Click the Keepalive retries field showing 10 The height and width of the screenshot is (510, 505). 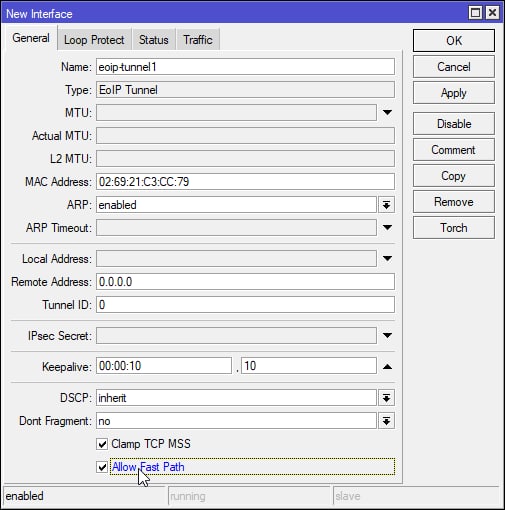[x=309, y=366]
